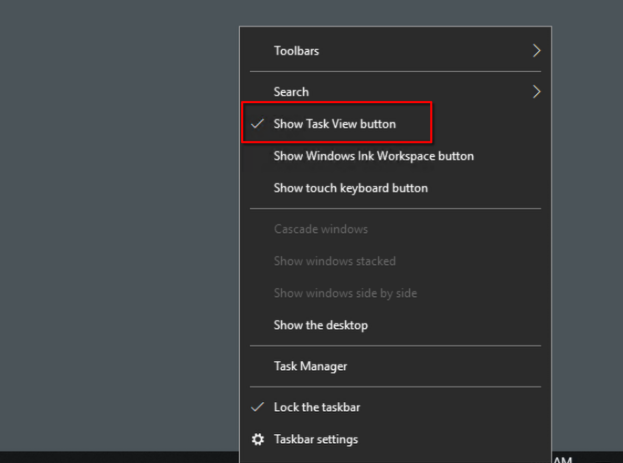Open the Toolbars submenu

pos(395,51)
